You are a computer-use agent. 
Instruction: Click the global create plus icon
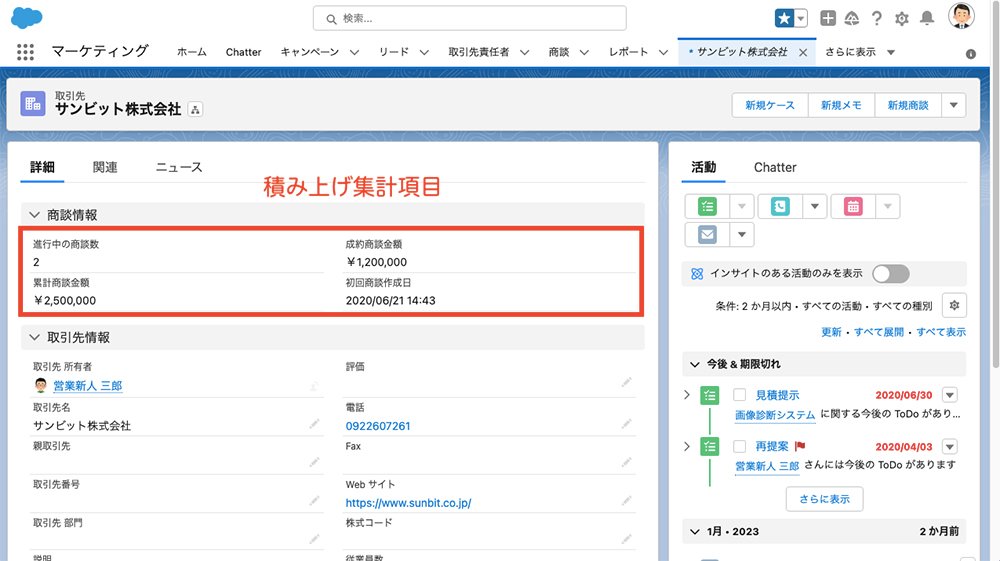(x=828, y=18)
